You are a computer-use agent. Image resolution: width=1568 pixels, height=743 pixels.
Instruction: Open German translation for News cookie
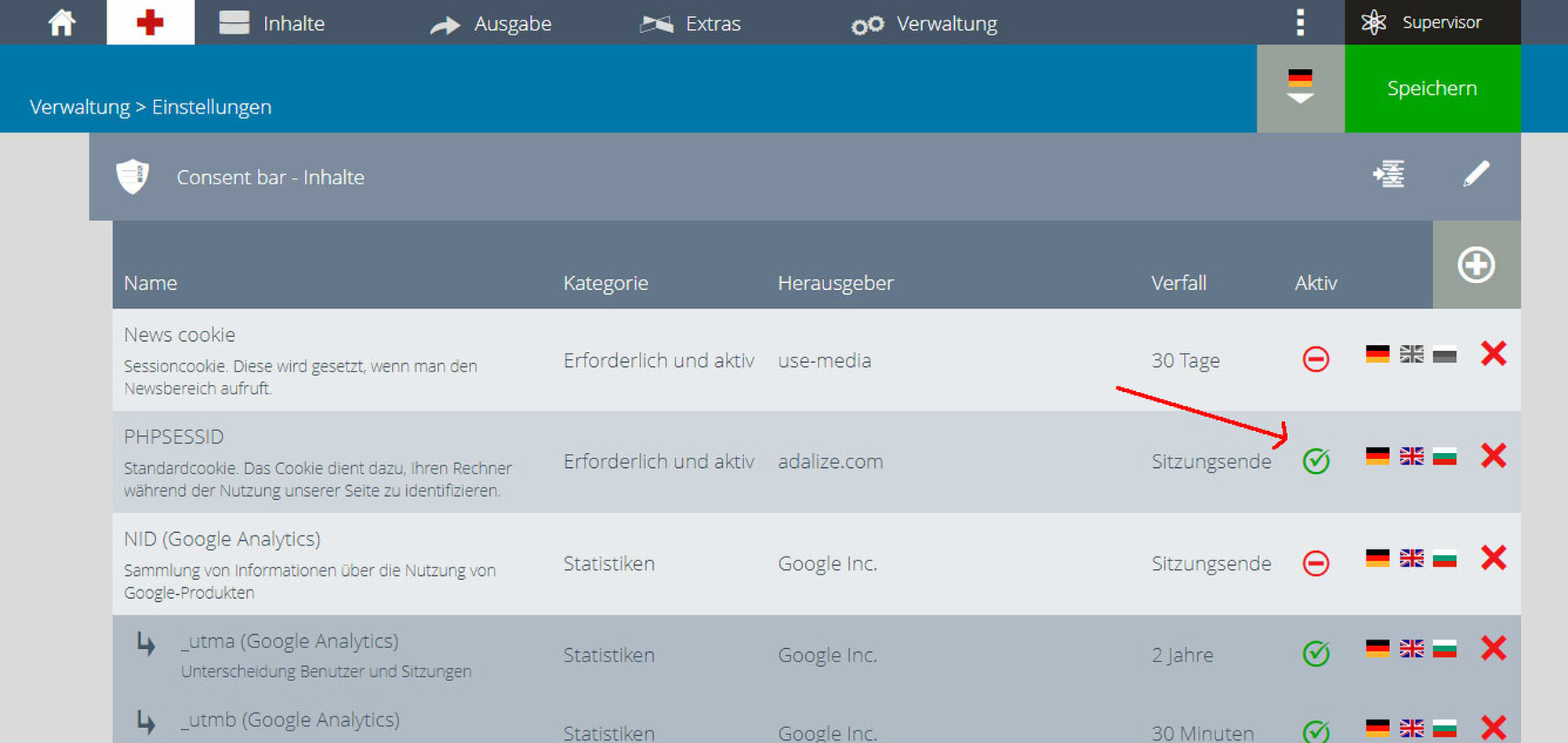point(1377,353)
